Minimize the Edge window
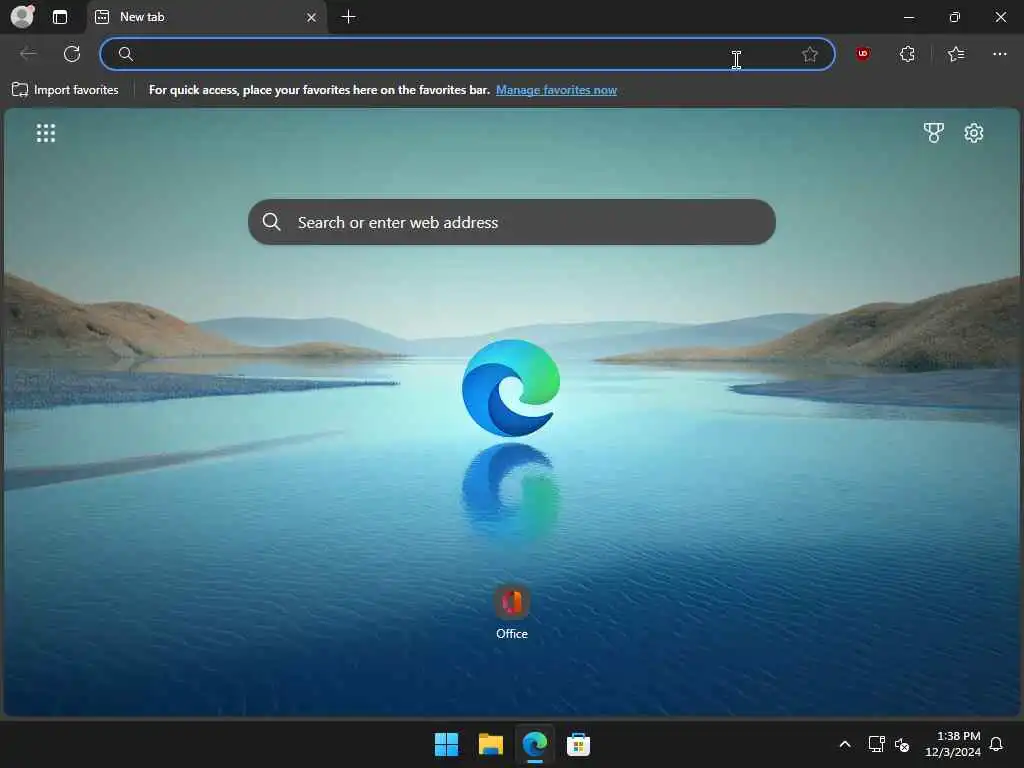Image resolution: width=1024 pixels, height=768 pixels. (x=908, y=17)
